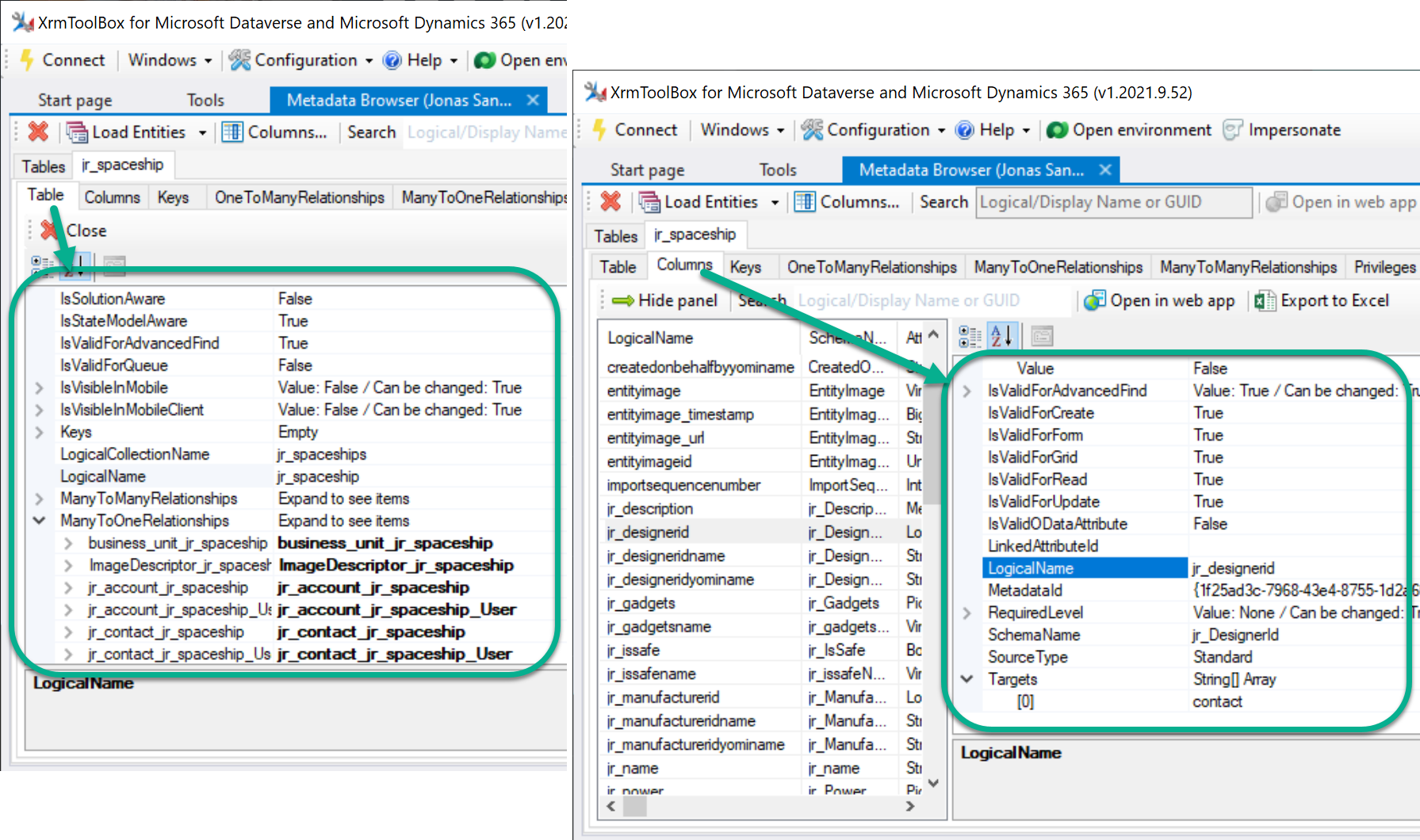
Task: Open Configuration menu in the left window
Action: 300,60
